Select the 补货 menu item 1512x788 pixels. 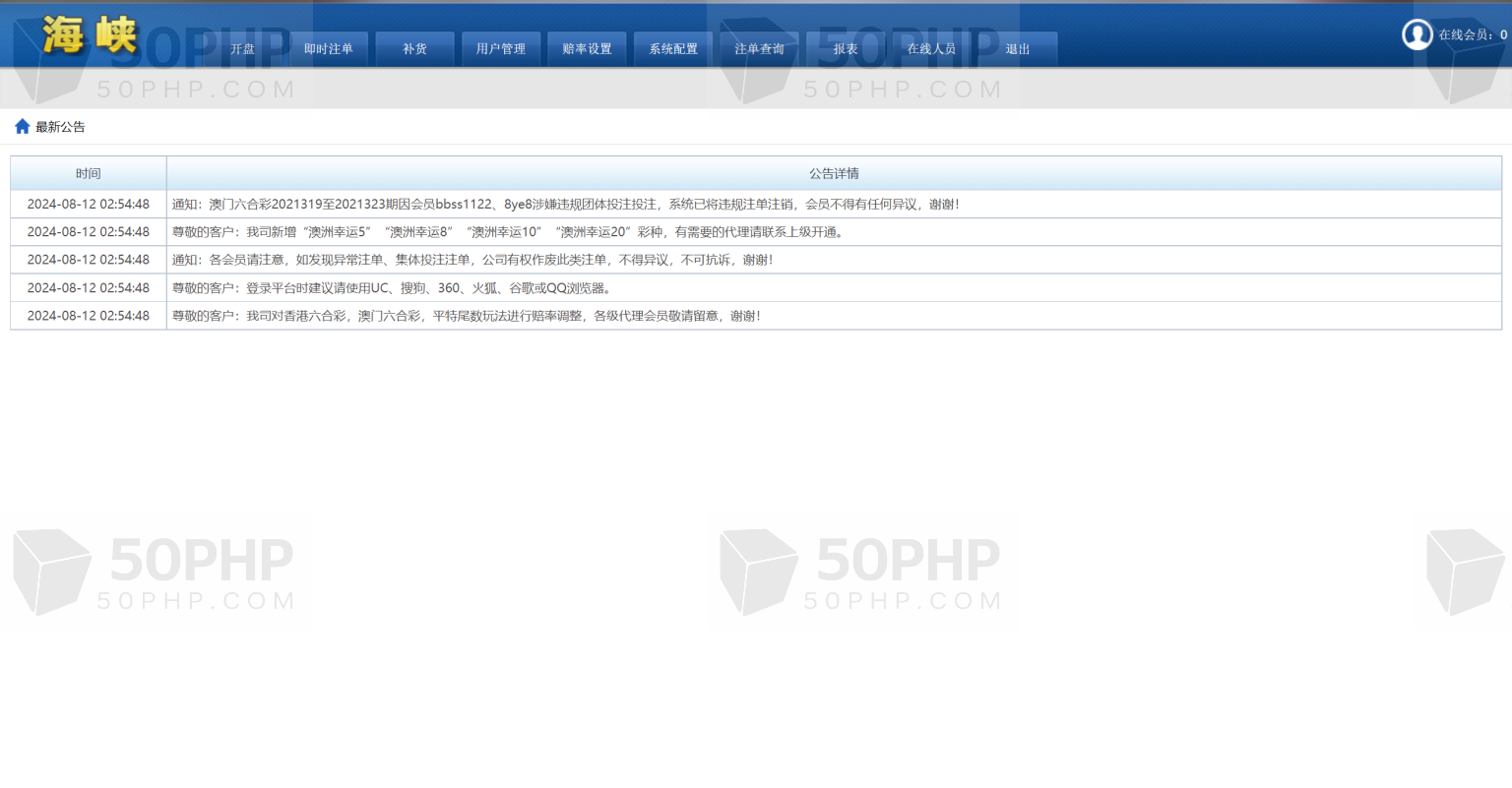point(414,49)
